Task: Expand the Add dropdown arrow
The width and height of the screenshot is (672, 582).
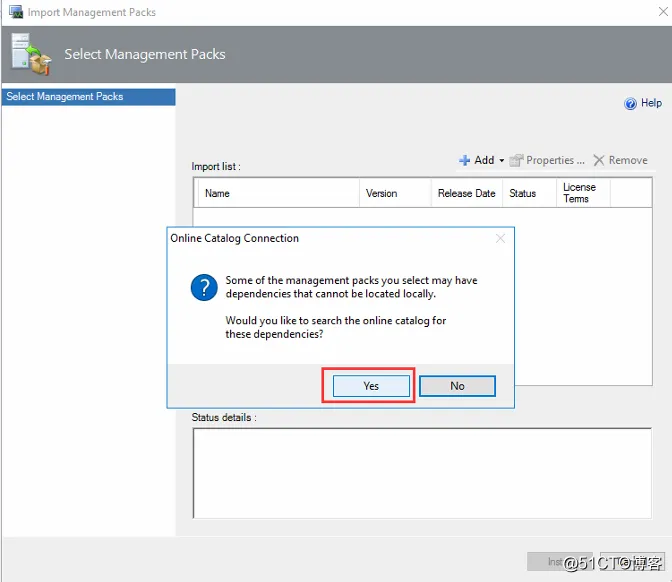Action: [501, 160]
